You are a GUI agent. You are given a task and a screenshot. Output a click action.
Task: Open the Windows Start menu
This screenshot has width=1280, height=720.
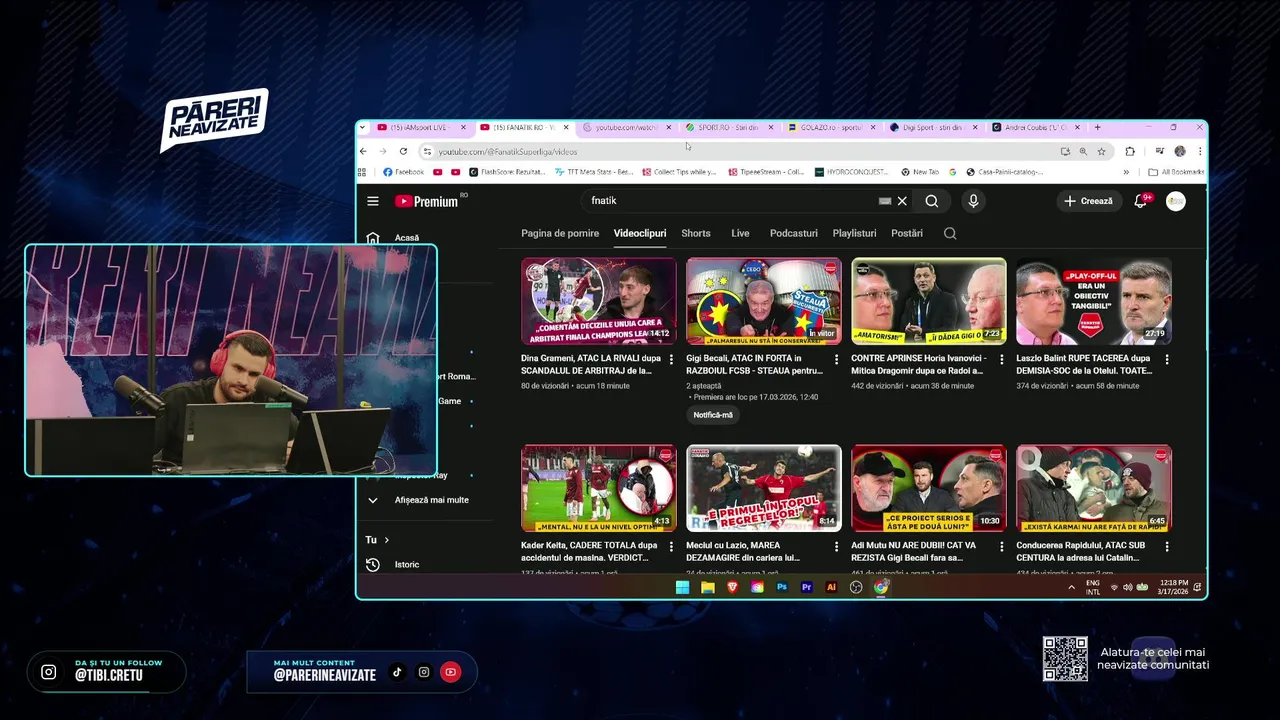(682, 587)
